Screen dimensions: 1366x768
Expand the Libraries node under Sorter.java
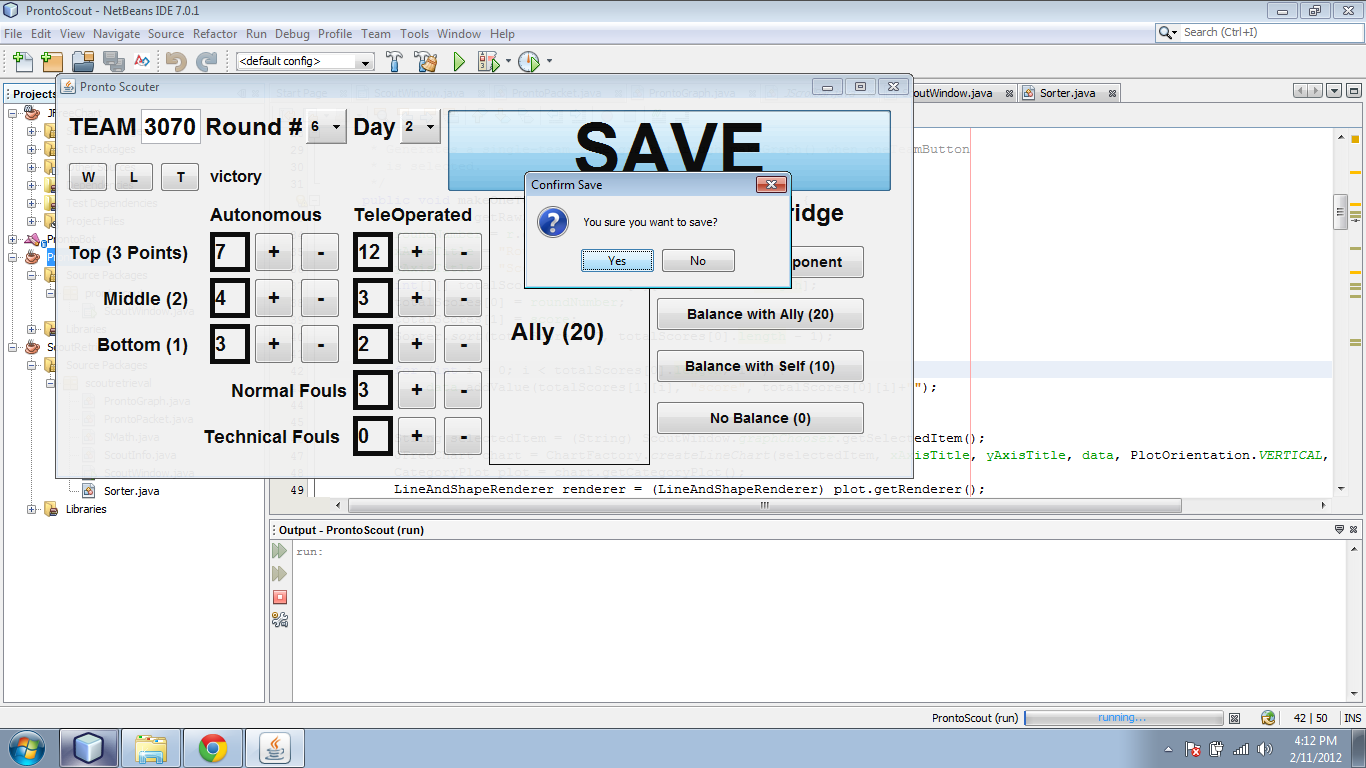tap(32, 509)
